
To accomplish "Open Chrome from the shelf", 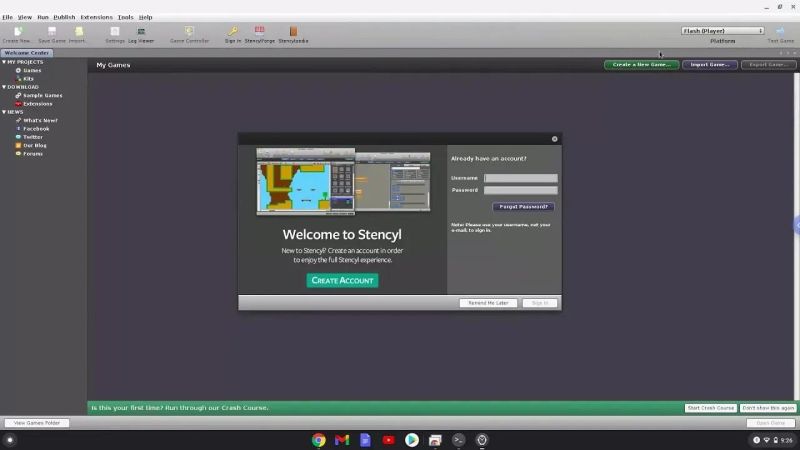I will [318, 440].
